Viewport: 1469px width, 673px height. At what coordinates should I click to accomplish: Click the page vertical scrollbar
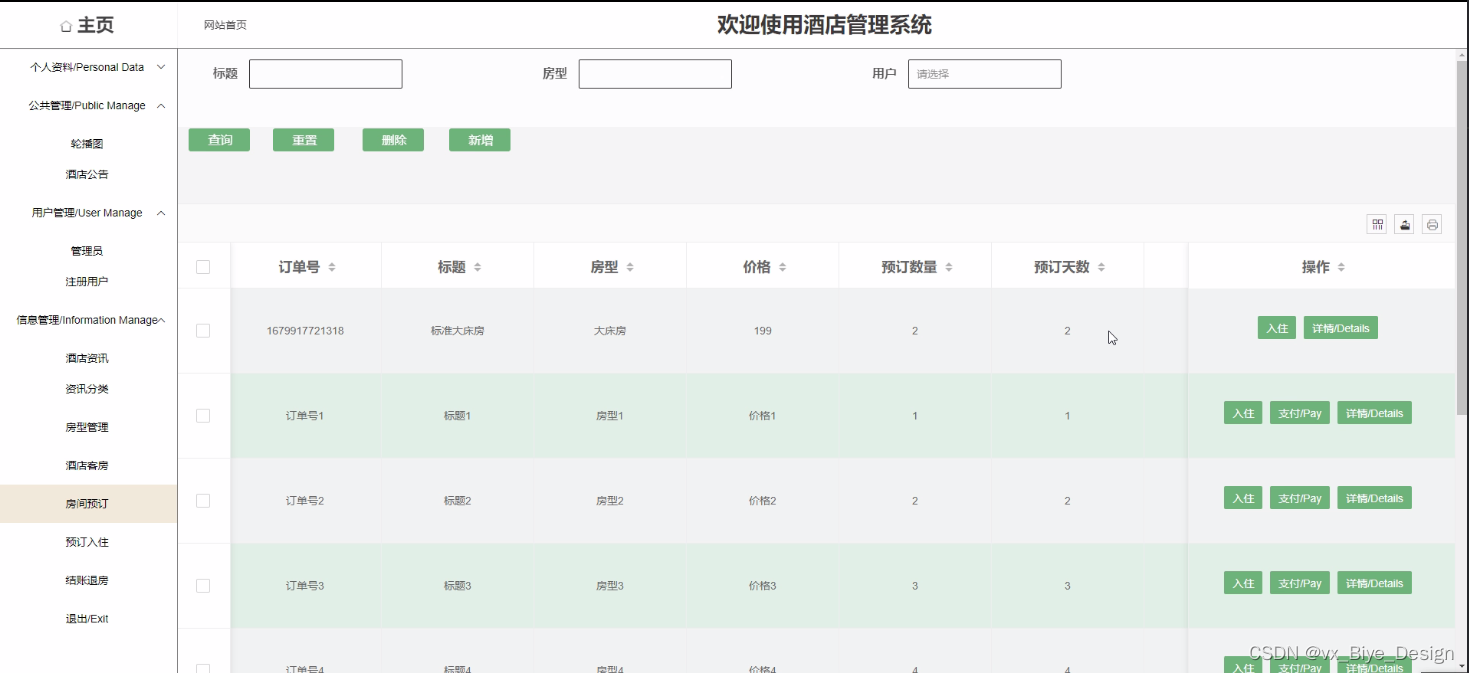(1462, 240)
